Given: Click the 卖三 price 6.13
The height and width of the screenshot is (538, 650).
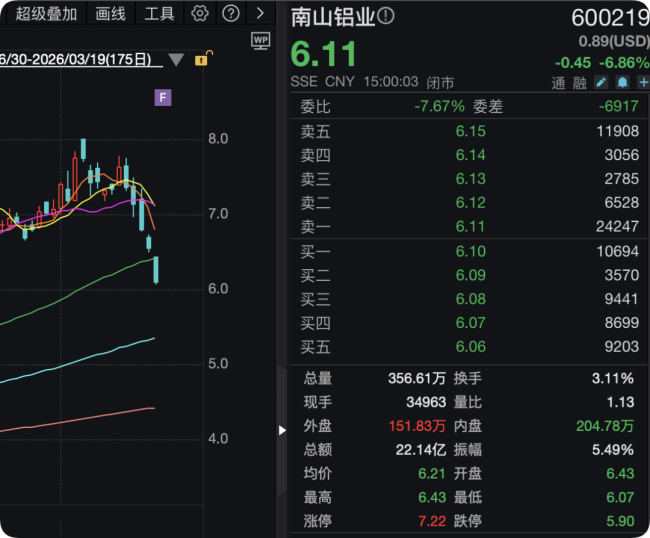Looking at the screenshot, I should click(471, 179).
